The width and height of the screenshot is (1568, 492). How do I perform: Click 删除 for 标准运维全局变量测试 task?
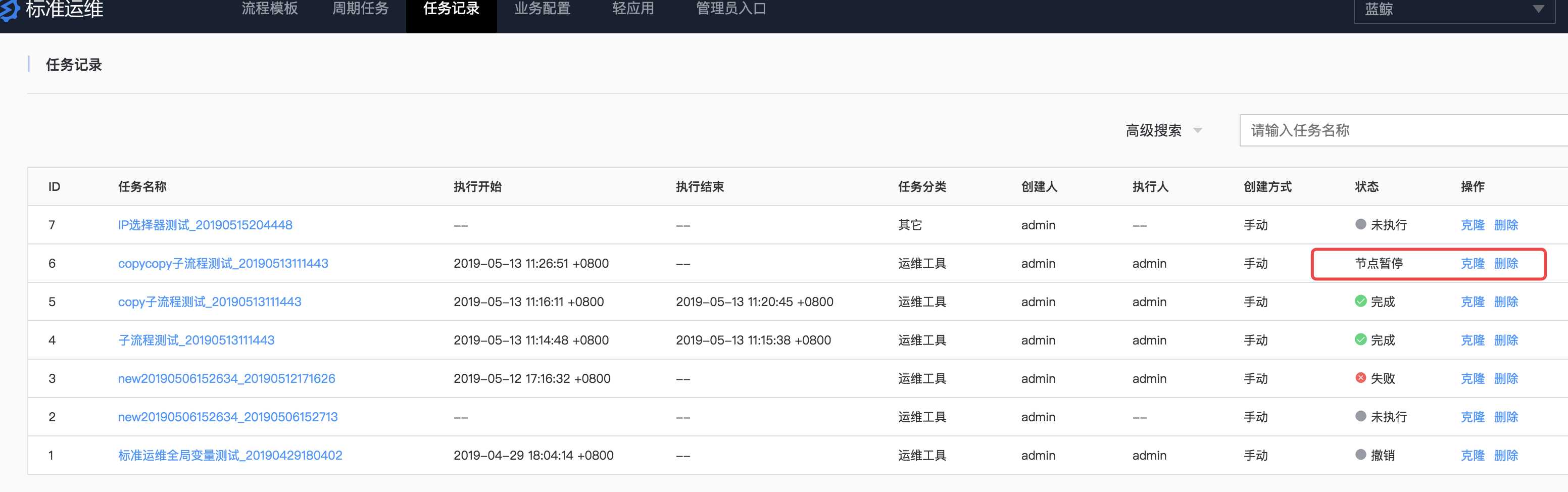click(x=1506, y=455)
